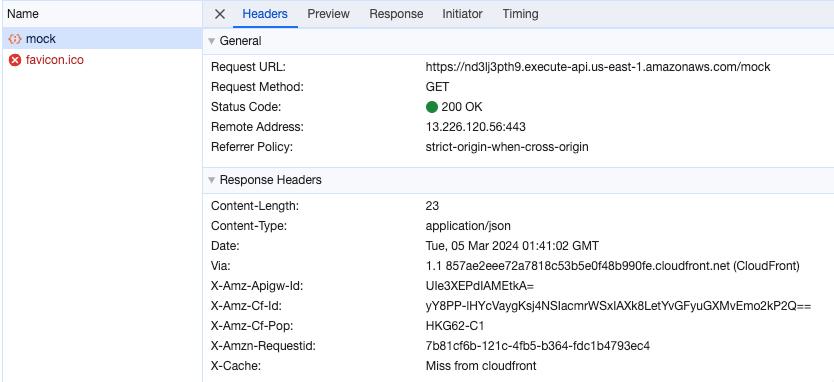This screenshot has width=834, height=382.
Task: Click the Date header label
Action: coord(226,246)
